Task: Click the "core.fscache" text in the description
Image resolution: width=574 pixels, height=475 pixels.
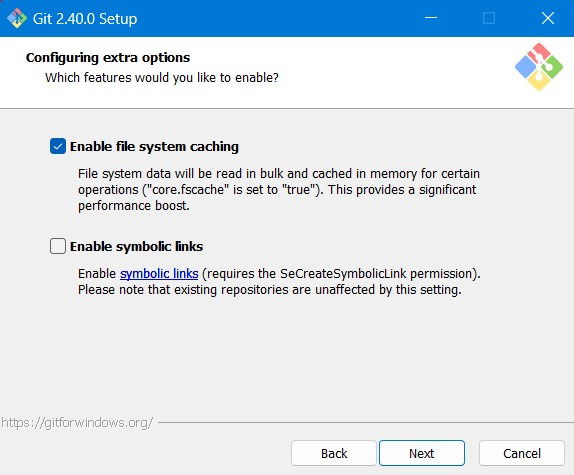Action: (187, 190)
